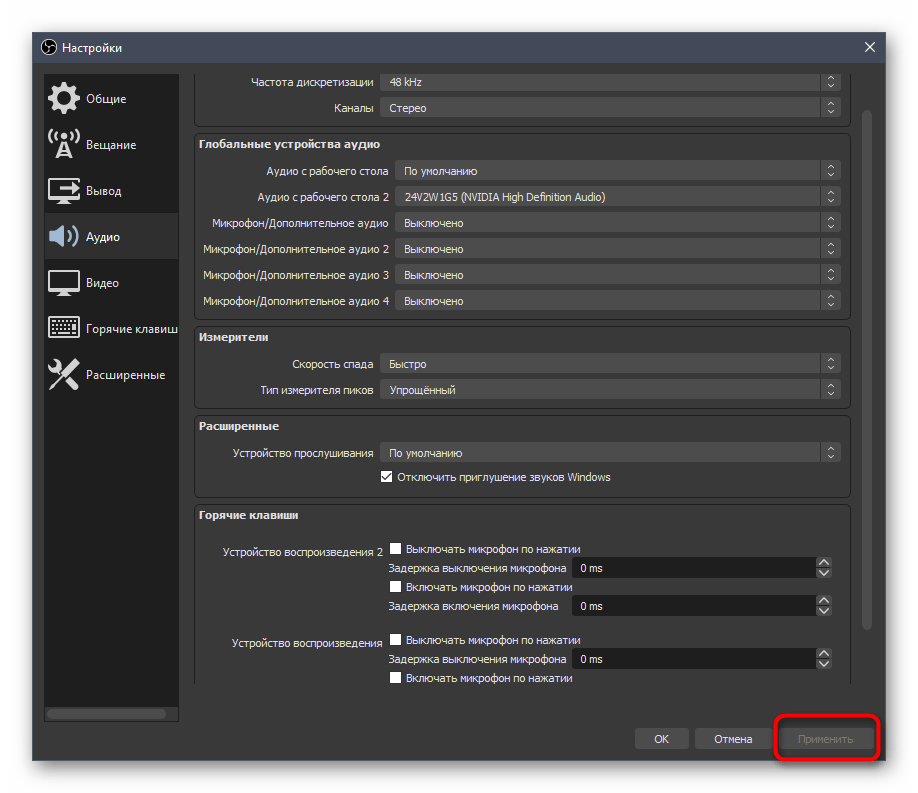Open the Видео monitor icon

(64, 283)
